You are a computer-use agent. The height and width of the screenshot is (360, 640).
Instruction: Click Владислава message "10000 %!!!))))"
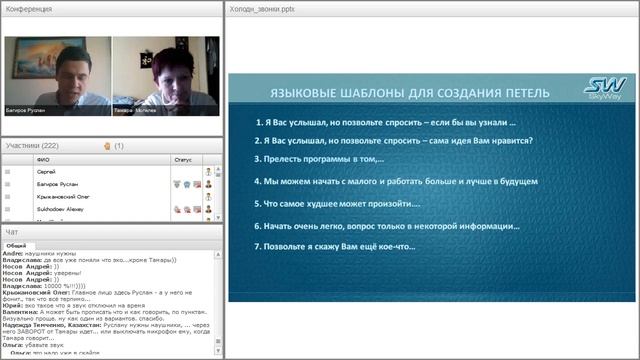click(44, 286)
